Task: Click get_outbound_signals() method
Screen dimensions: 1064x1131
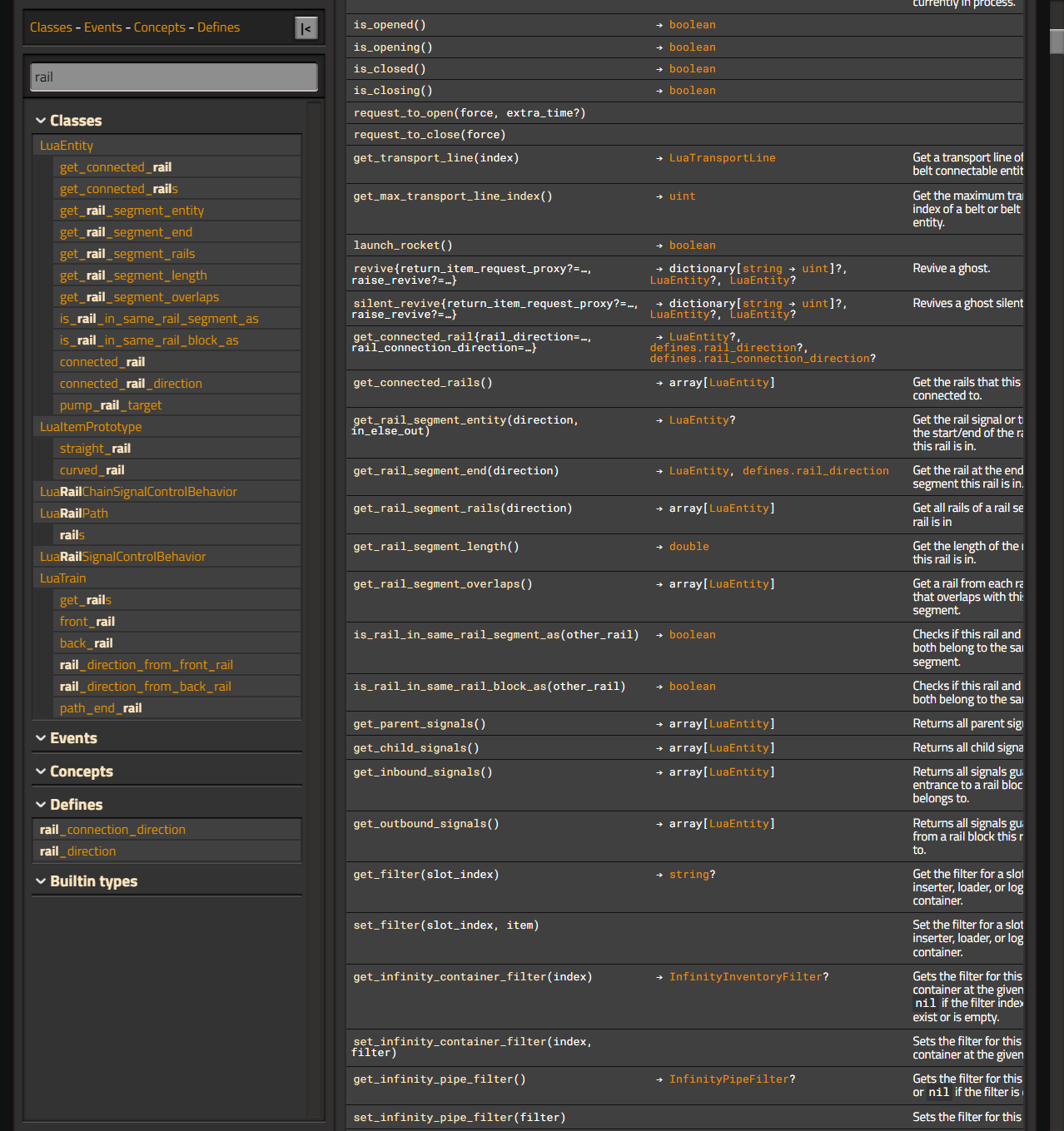Action: 426,824
